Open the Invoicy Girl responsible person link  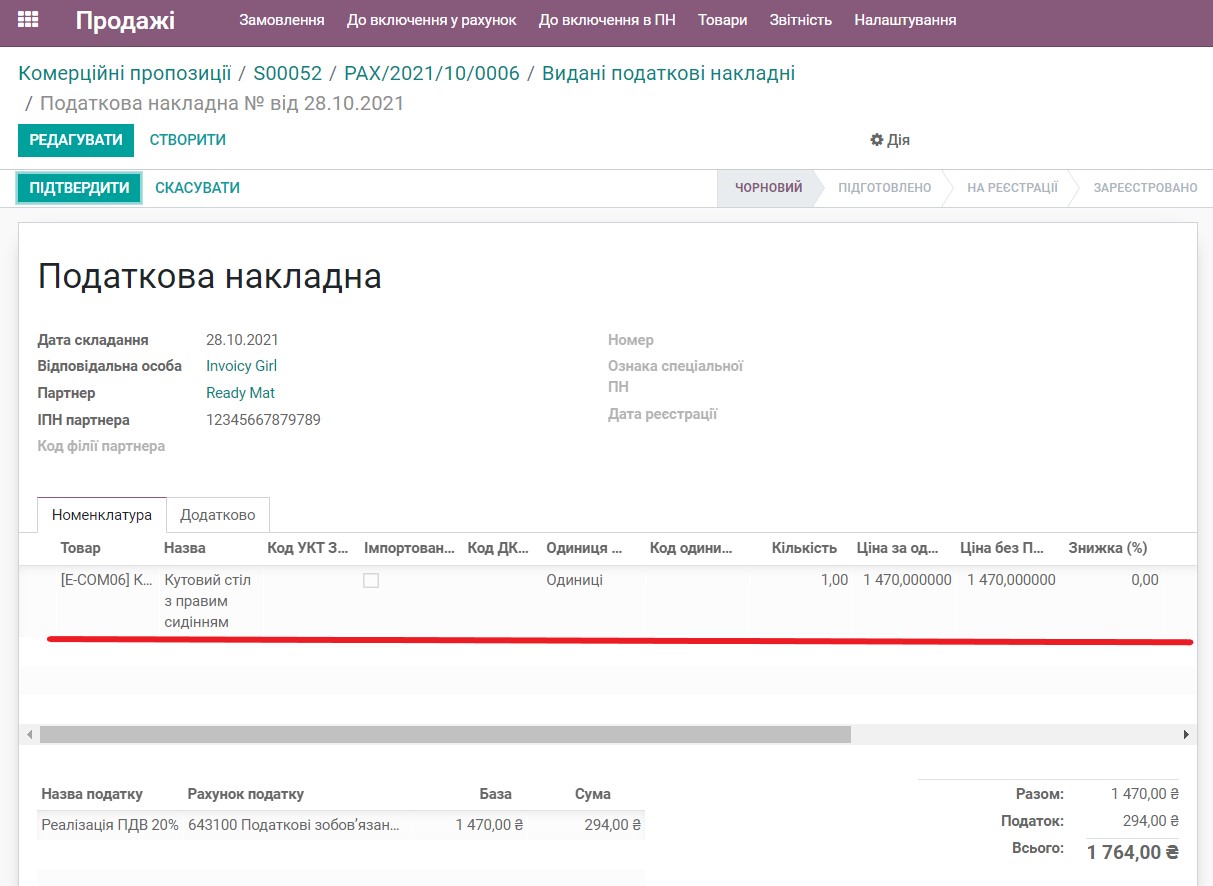click(x=241, y=366)
